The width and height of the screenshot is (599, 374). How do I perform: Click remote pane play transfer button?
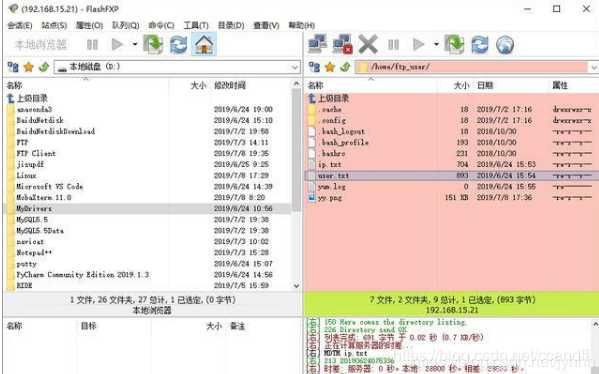coord(419,45)
